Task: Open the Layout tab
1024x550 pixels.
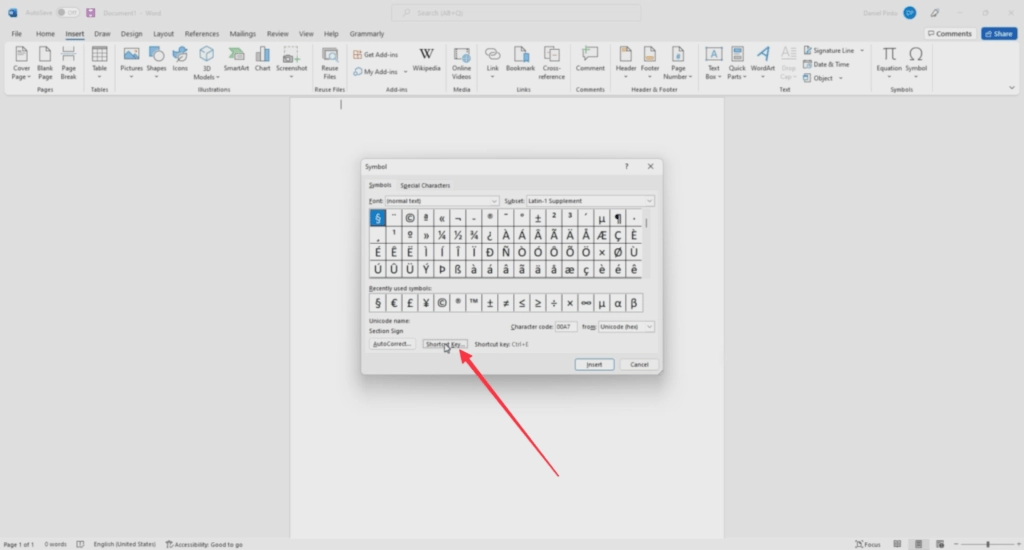Action: 163,33
